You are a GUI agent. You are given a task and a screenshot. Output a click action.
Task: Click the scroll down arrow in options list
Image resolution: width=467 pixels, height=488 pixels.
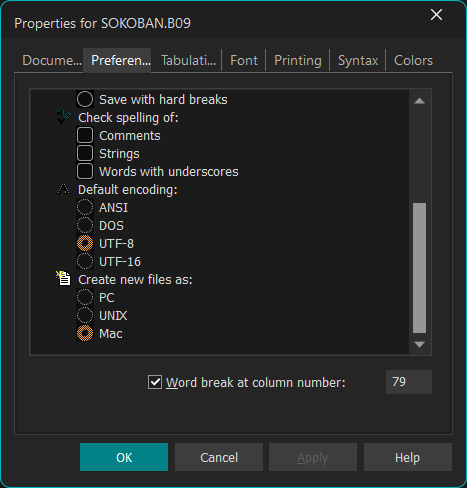[419, 344]
